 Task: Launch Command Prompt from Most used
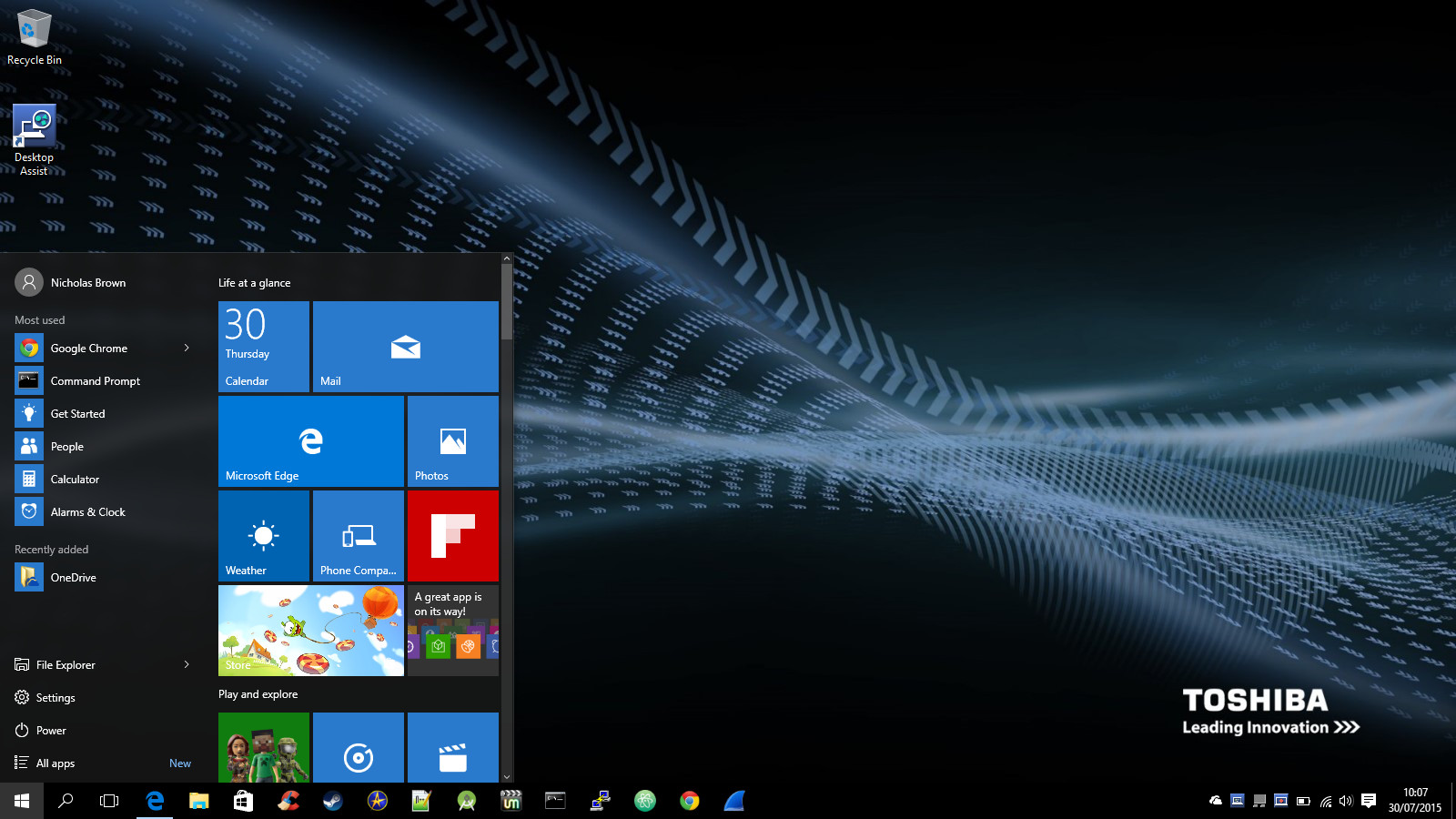coord(95,381)
